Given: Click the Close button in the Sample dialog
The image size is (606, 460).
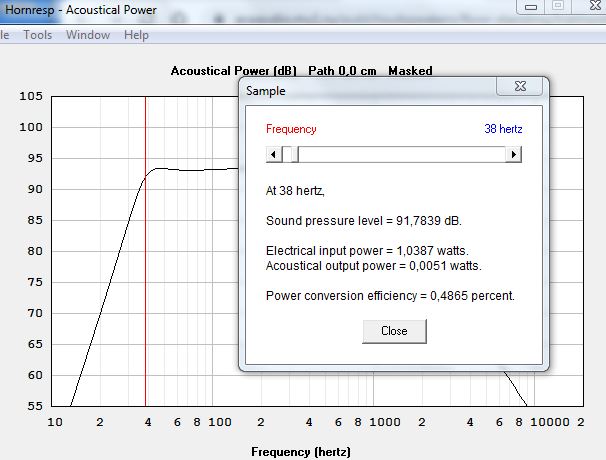Looking at the screenshot, I should click(394, 331).
